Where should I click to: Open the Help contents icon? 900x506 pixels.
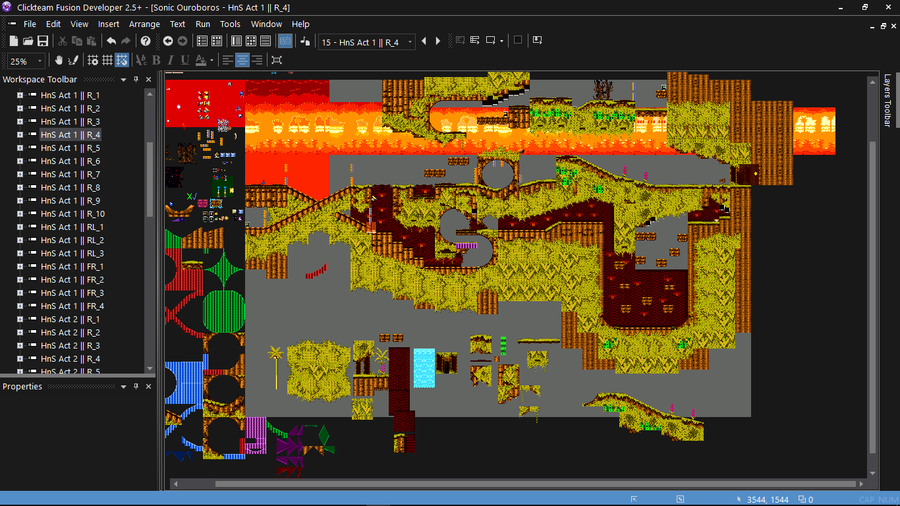coord(146,41)
